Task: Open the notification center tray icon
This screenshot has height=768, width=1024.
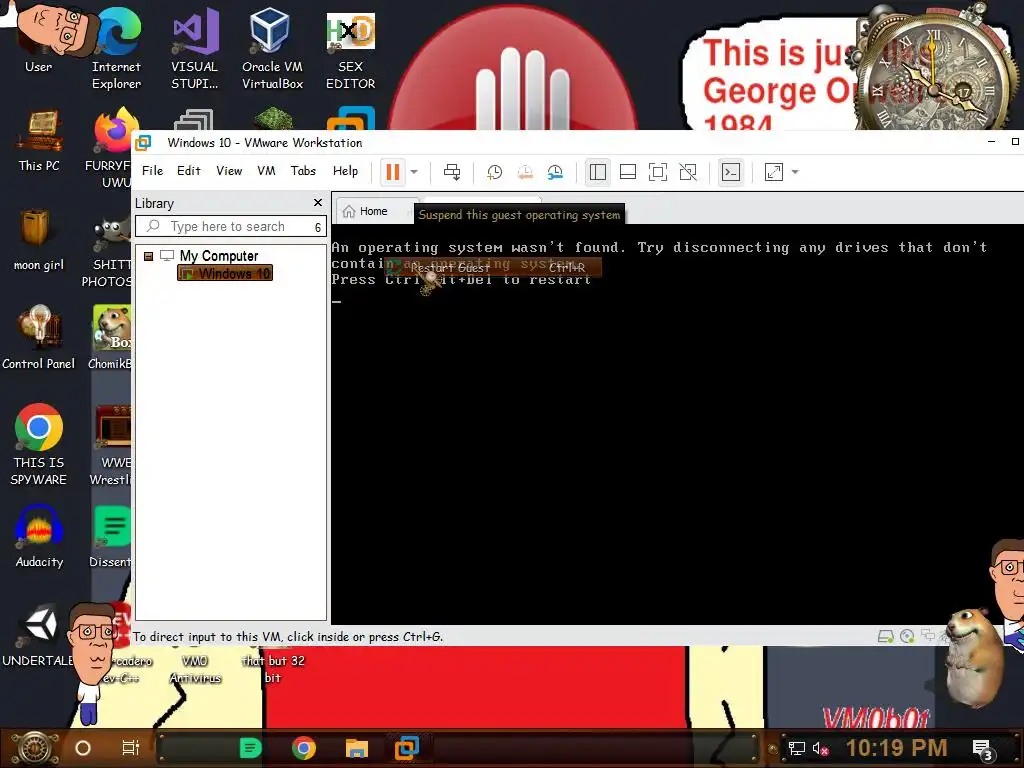Action: click(x=984, y=750)
